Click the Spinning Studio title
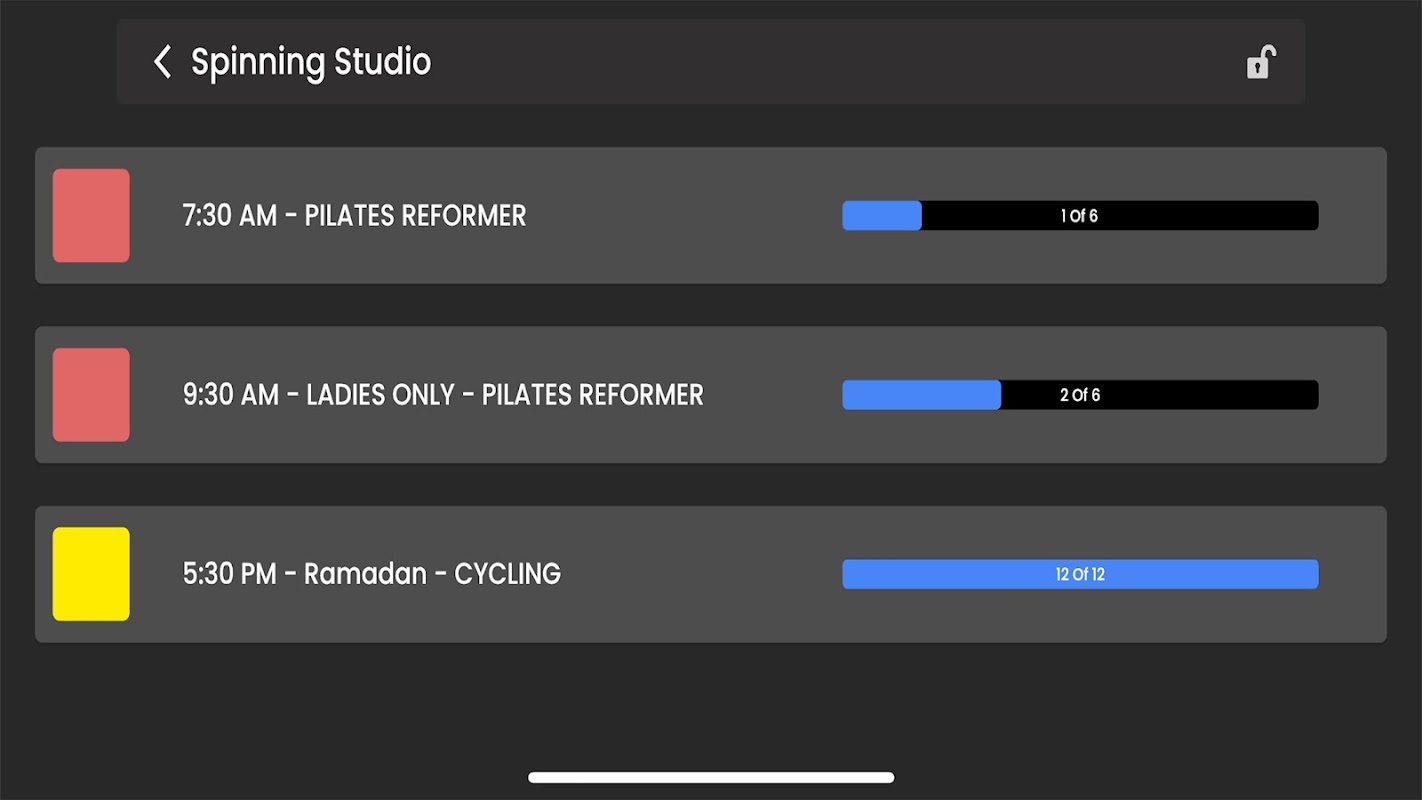The width and height of the screenshot is (1422, 800). pyautogui.click(x=311, y=62)
